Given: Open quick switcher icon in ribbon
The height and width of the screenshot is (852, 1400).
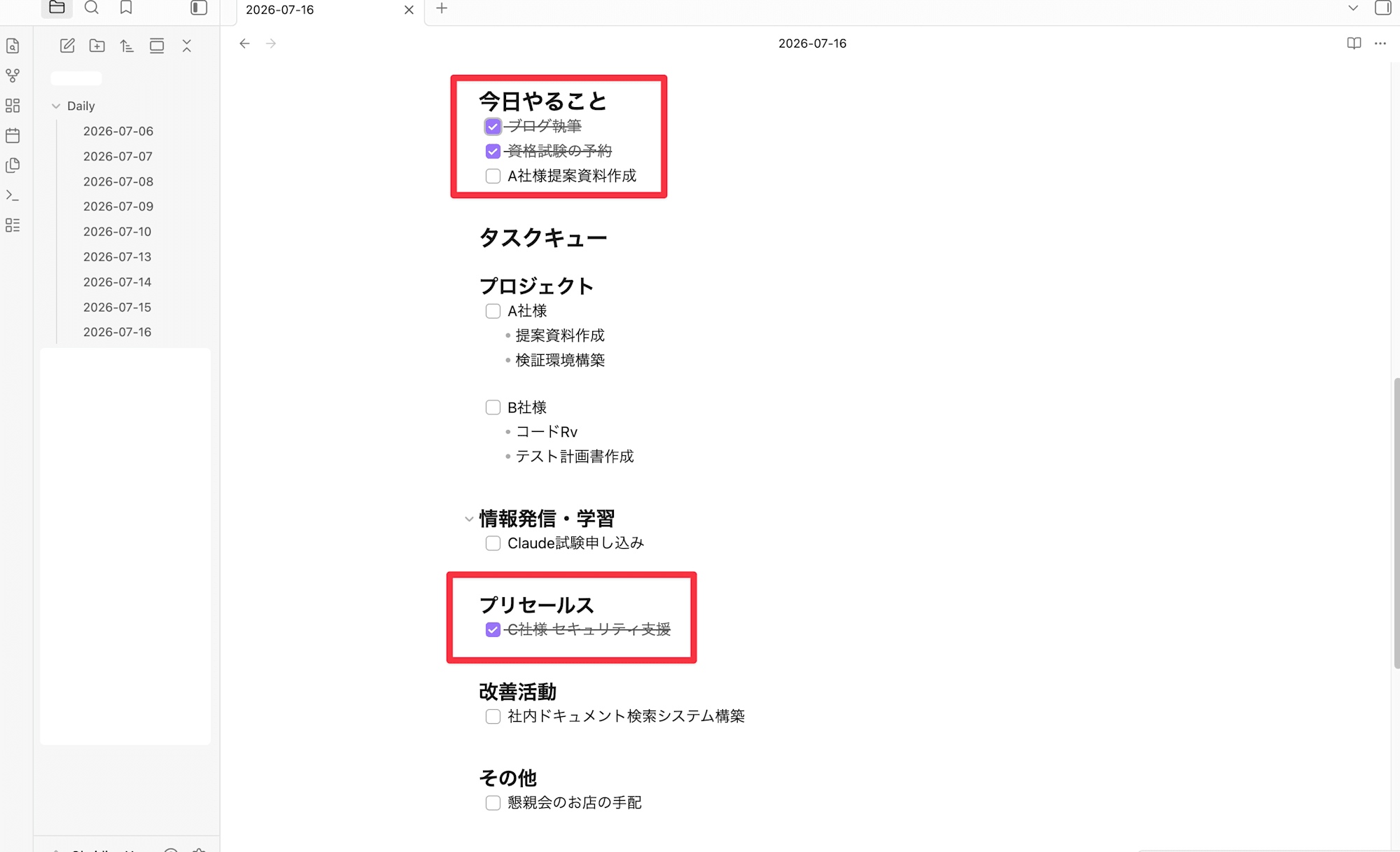Looking at the screenshot, I should 13,46.
